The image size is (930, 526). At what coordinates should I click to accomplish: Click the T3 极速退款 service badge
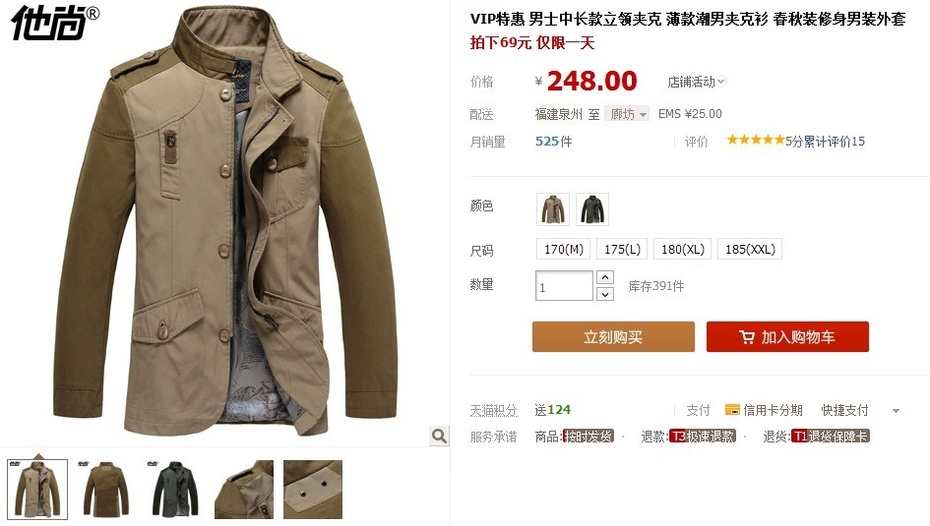[x=702, y=436]
